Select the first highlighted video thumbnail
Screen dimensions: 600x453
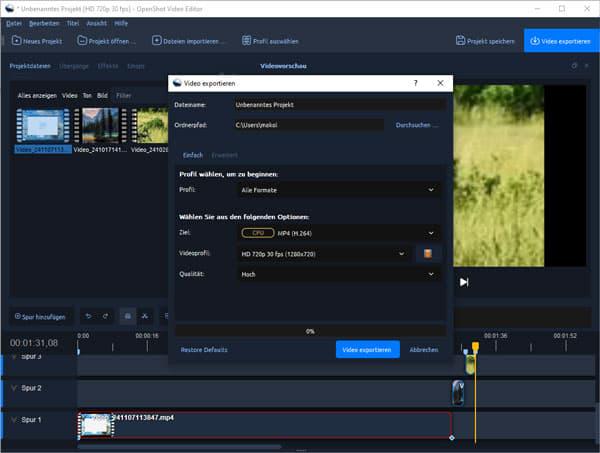tap(43, 130)
